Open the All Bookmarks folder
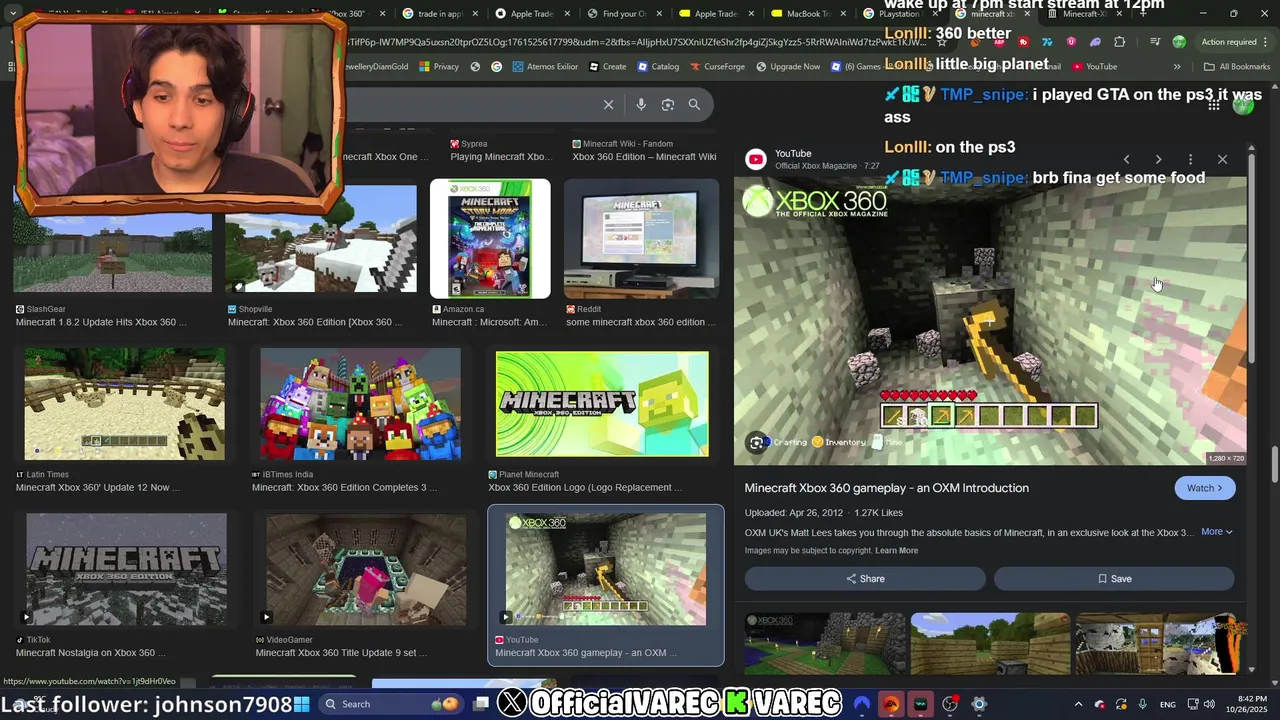This screenshot has width=1280, height=720. [1237, 67]
